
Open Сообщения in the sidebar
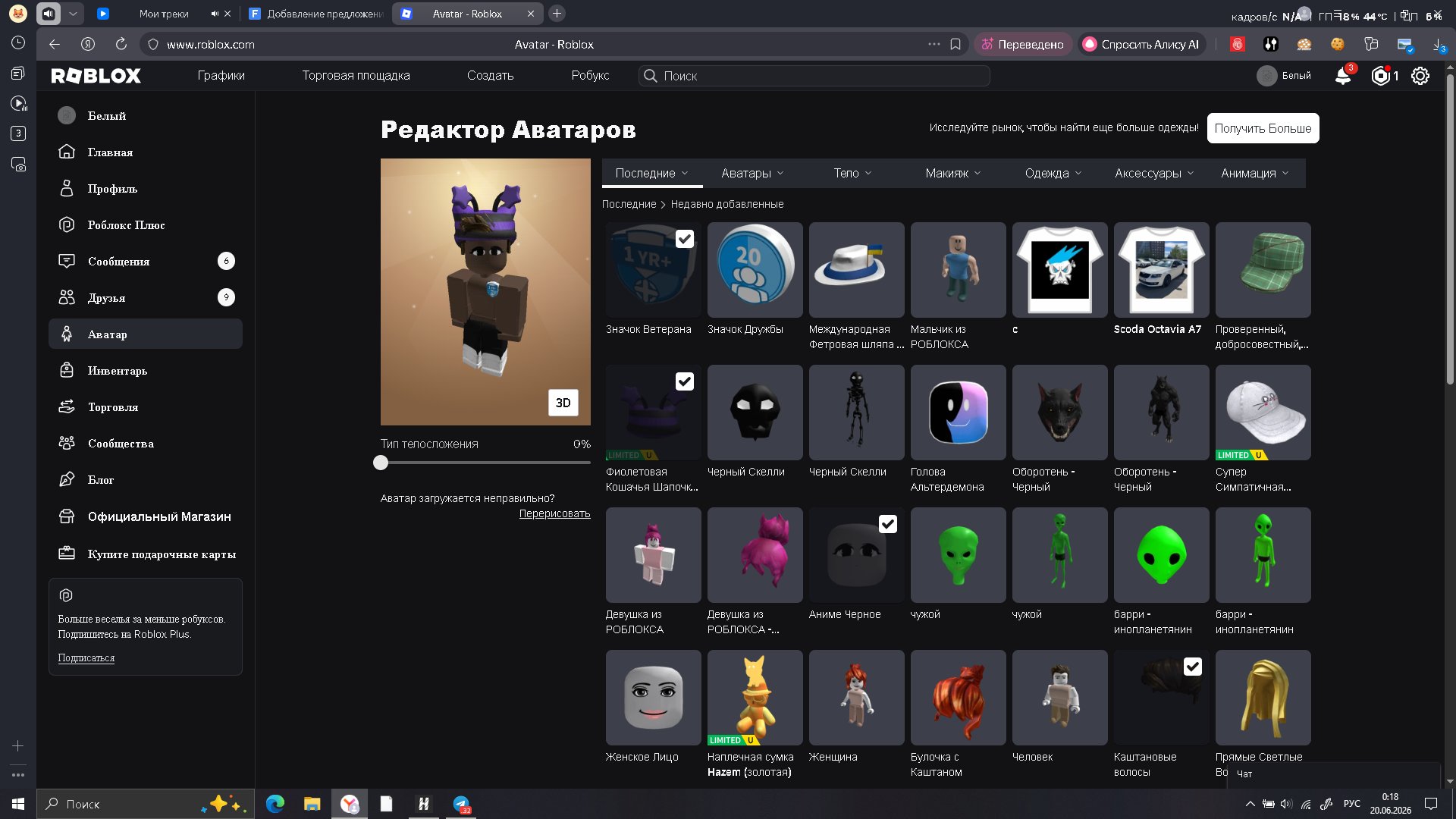pos(146,262)
